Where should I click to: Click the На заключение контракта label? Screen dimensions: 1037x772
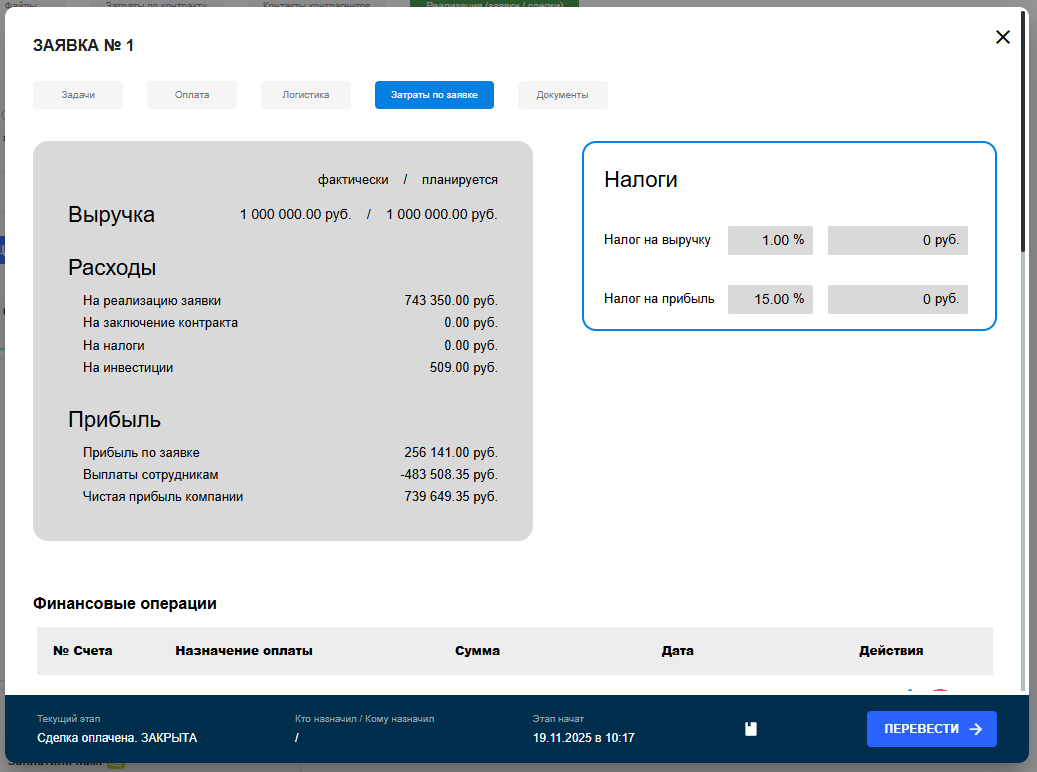(160, 323)
